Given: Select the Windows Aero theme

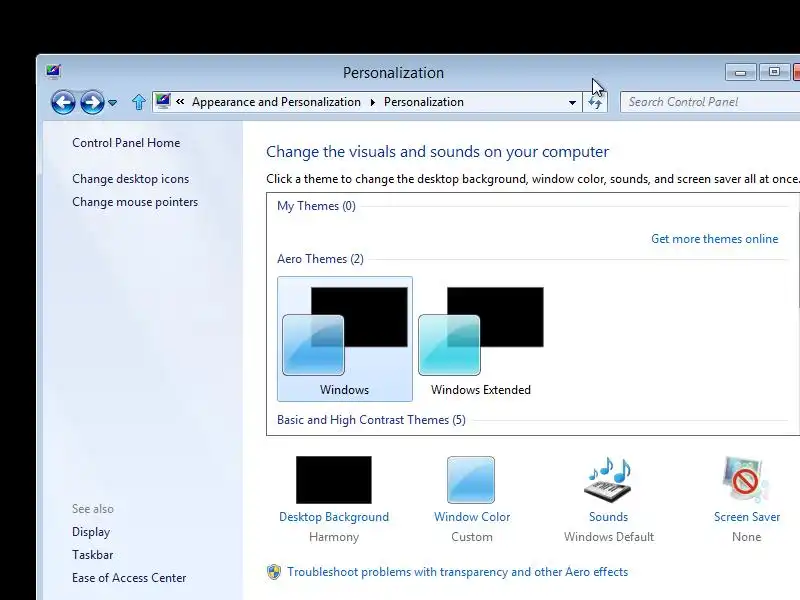Looking at the screenshot, I should (345, 339).
